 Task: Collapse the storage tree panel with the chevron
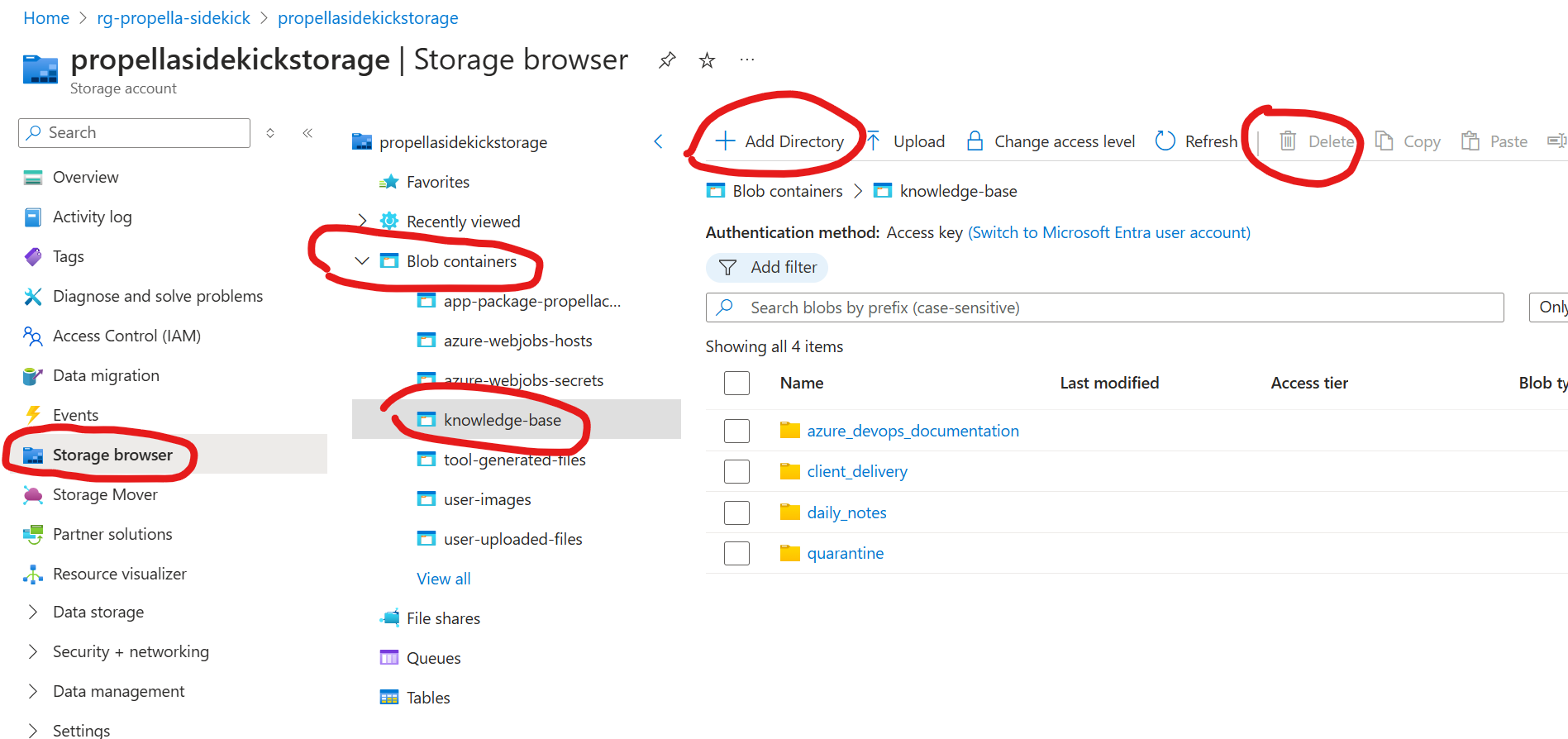pyautogui.click(x=658, y=141)
